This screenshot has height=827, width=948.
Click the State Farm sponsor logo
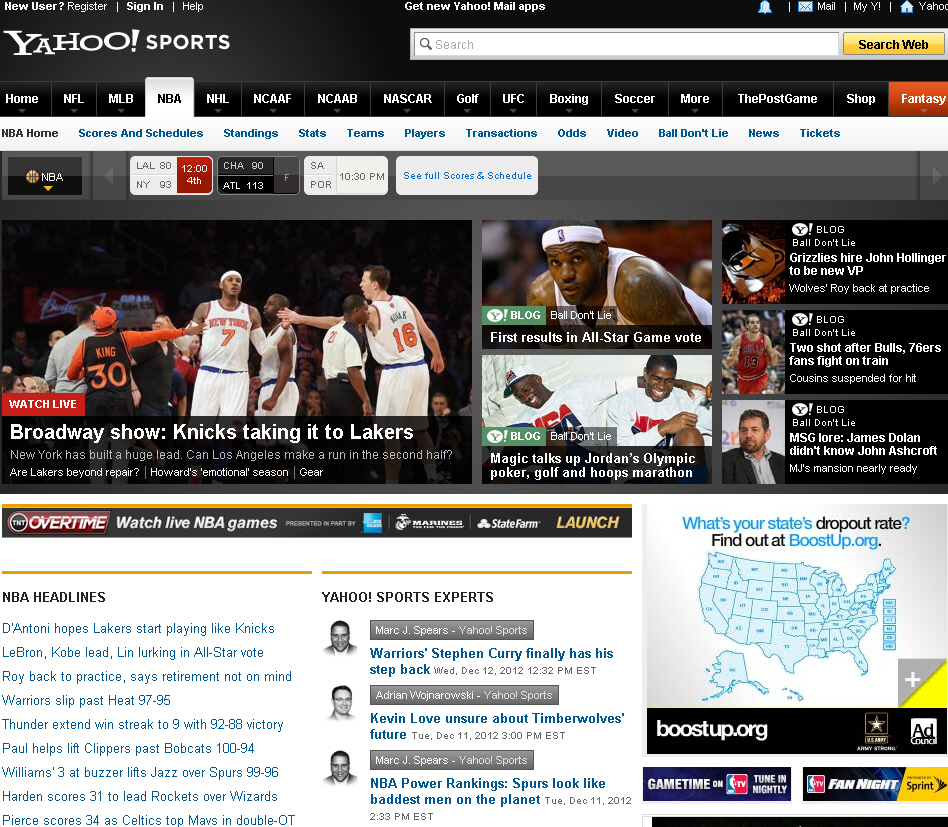pos(508,524)
